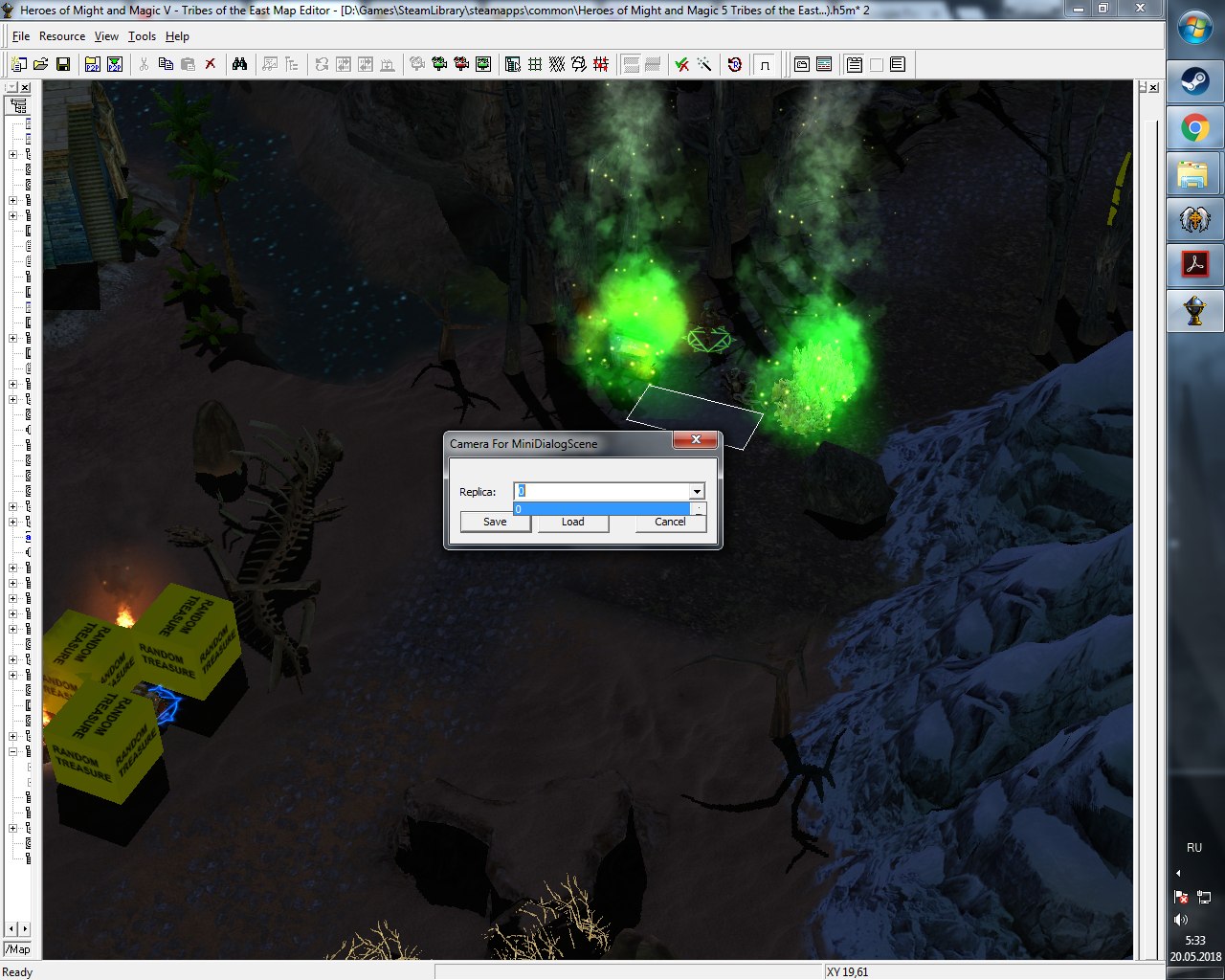Close the right side panel
This screenshot has height=980, width=1225.
point(1153,87)
